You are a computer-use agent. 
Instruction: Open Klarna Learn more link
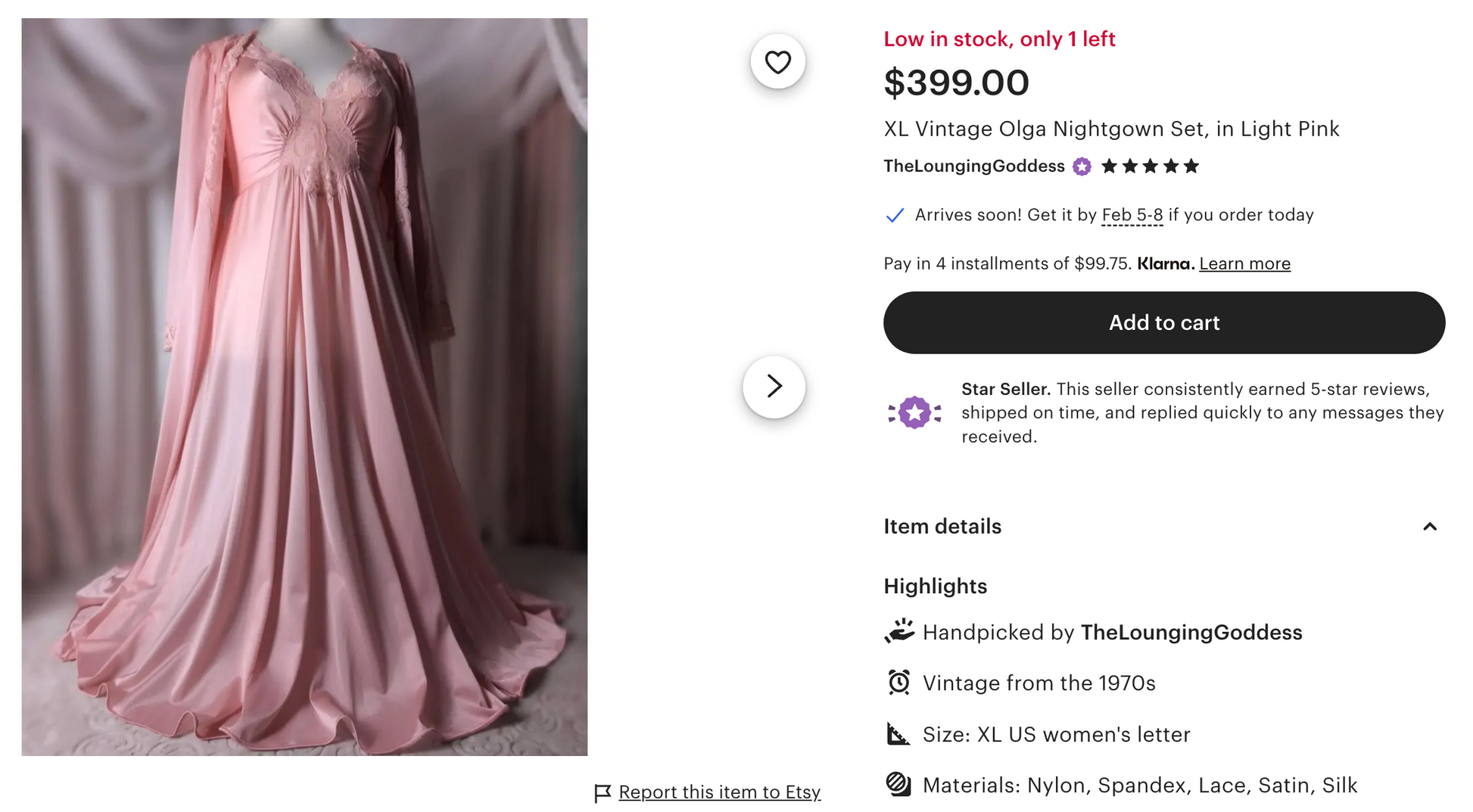click(x=1244, y=264)
